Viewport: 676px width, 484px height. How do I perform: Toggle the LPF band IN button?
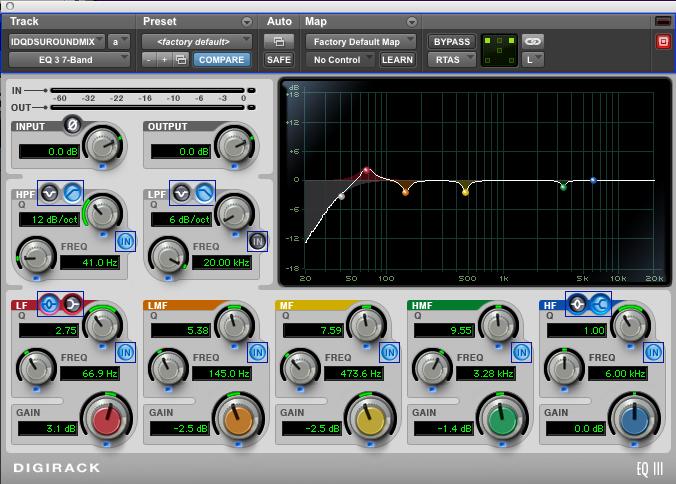tap(257, 241)
